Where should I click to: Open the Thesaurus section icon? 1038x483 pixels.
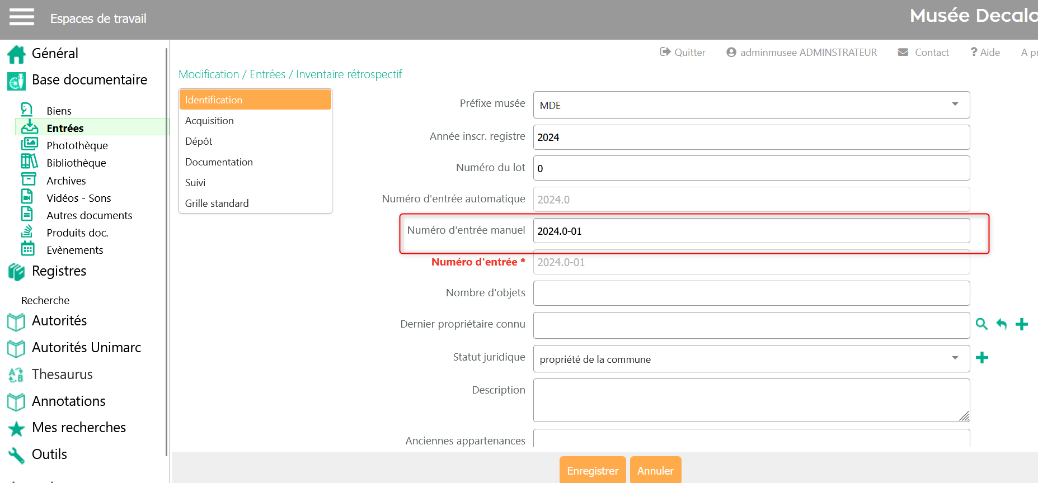pos(16,375)
